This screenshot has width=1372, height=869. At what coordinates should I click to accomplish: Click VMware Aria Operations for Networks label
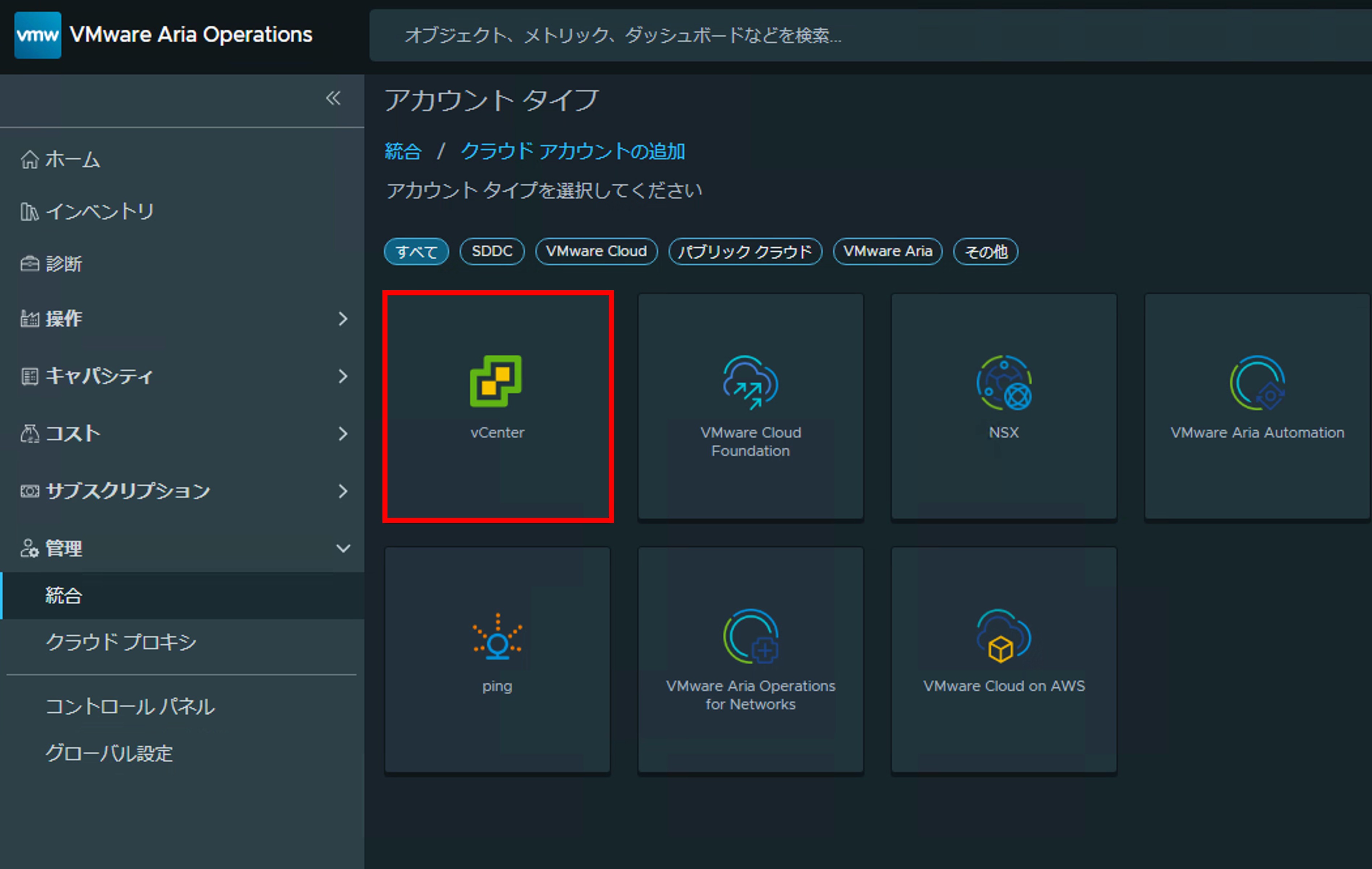[x=750, y=695]
